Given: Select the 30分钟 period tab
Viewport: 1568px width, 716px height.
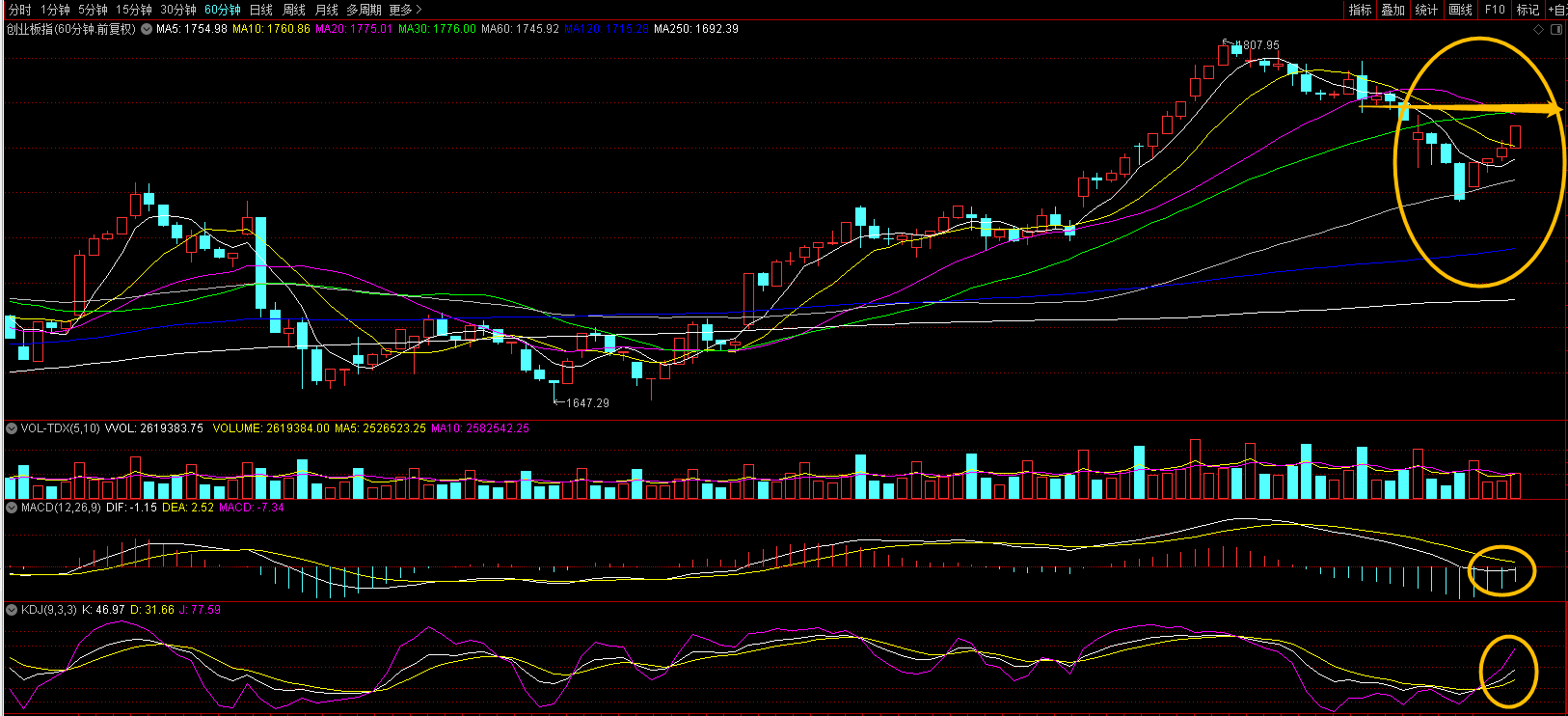Looking at the screenshot, I should coord(178,10).
